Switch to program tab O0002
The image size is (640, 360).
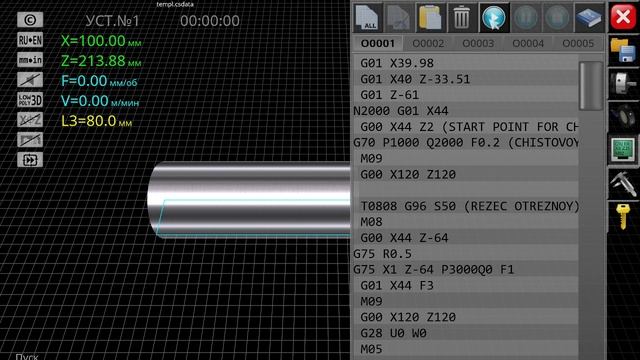point(428,43)
